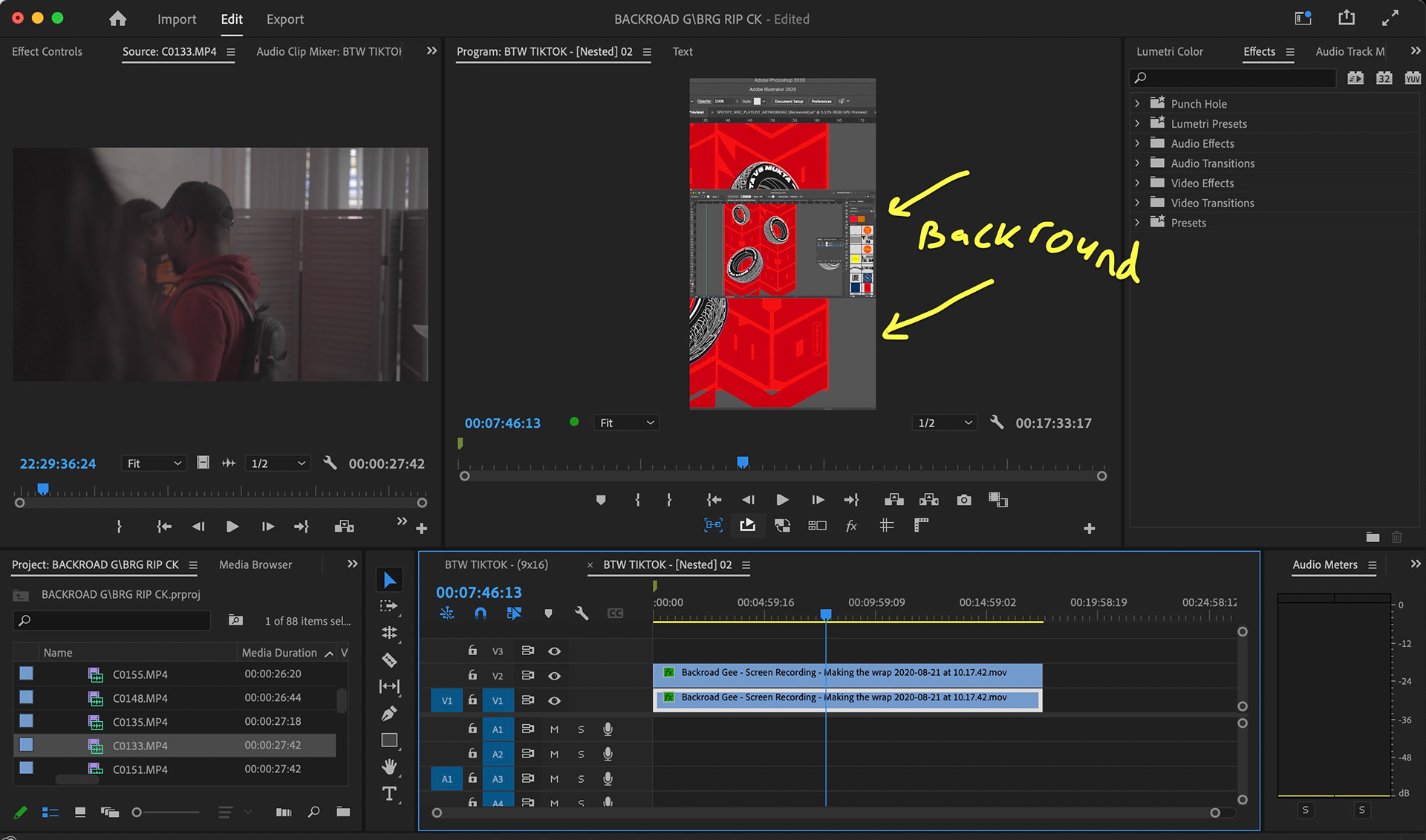
Task: Solo audio track A2
Action: click(x=581, y=755)
